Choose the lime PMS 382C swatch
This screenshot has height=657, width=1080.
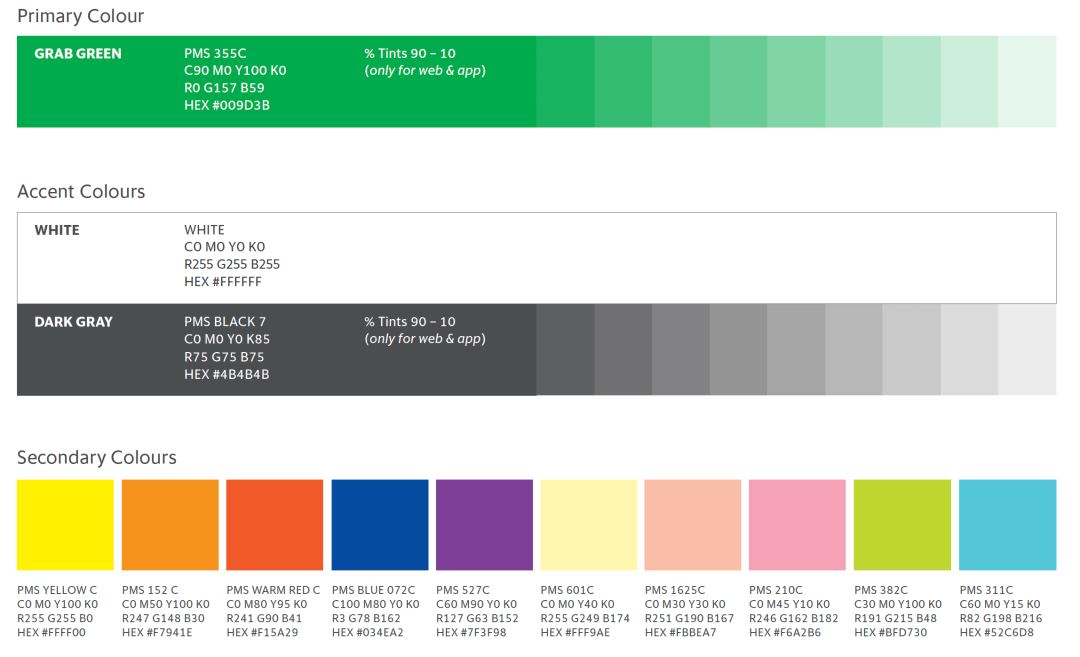902,525
